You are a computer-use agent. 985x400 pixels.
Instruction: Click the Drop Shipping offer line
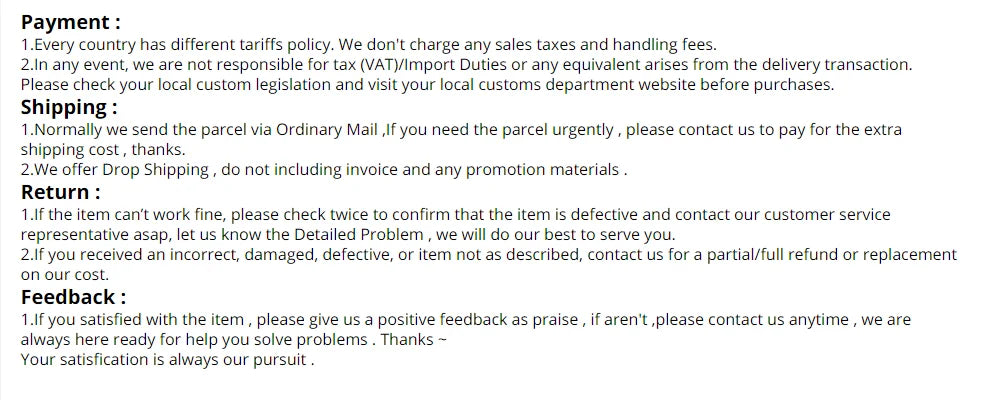(324, 170)
